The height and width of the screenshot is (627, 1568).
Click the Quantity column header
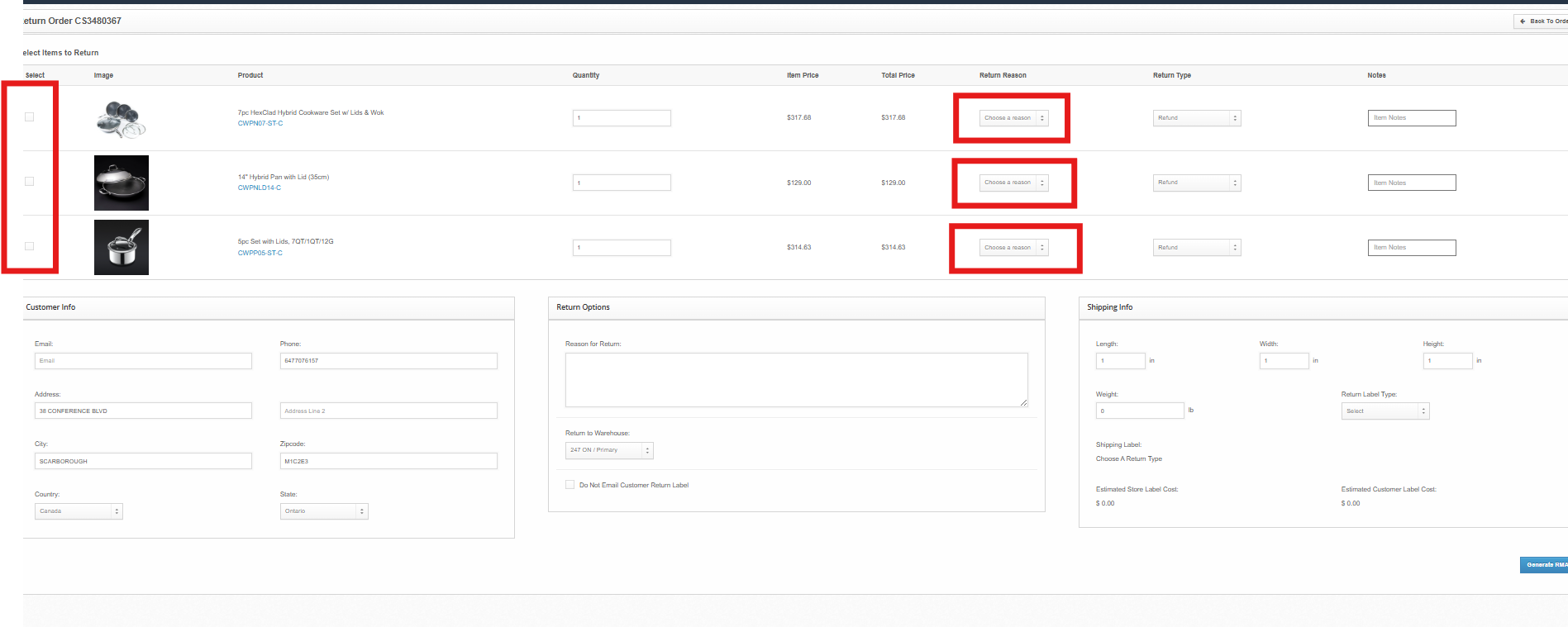tap(586, 75)
